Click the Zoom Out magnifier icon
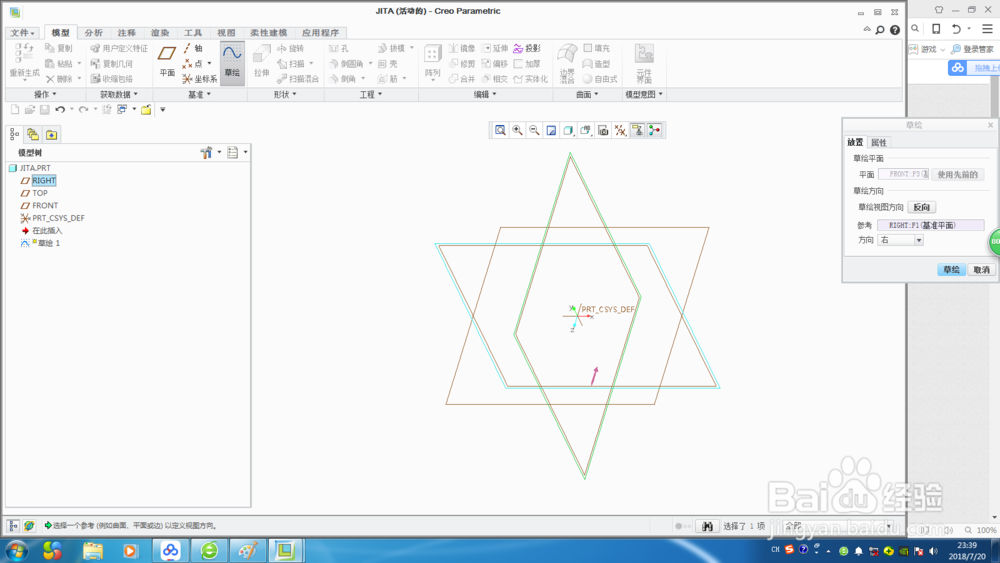Screen dimensions: 1000x563 click(534, 131)
